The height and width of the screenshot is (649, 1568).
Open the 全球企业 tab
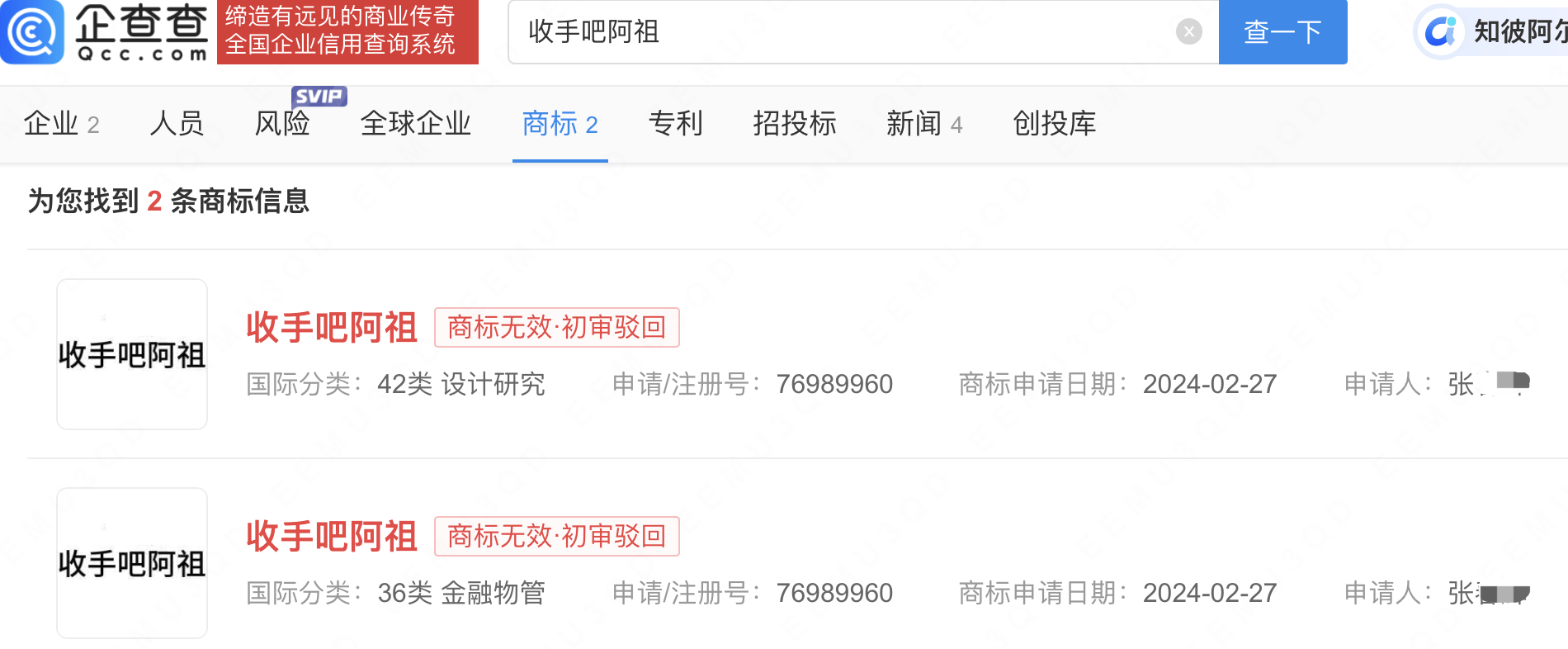(x=416, y=124)
